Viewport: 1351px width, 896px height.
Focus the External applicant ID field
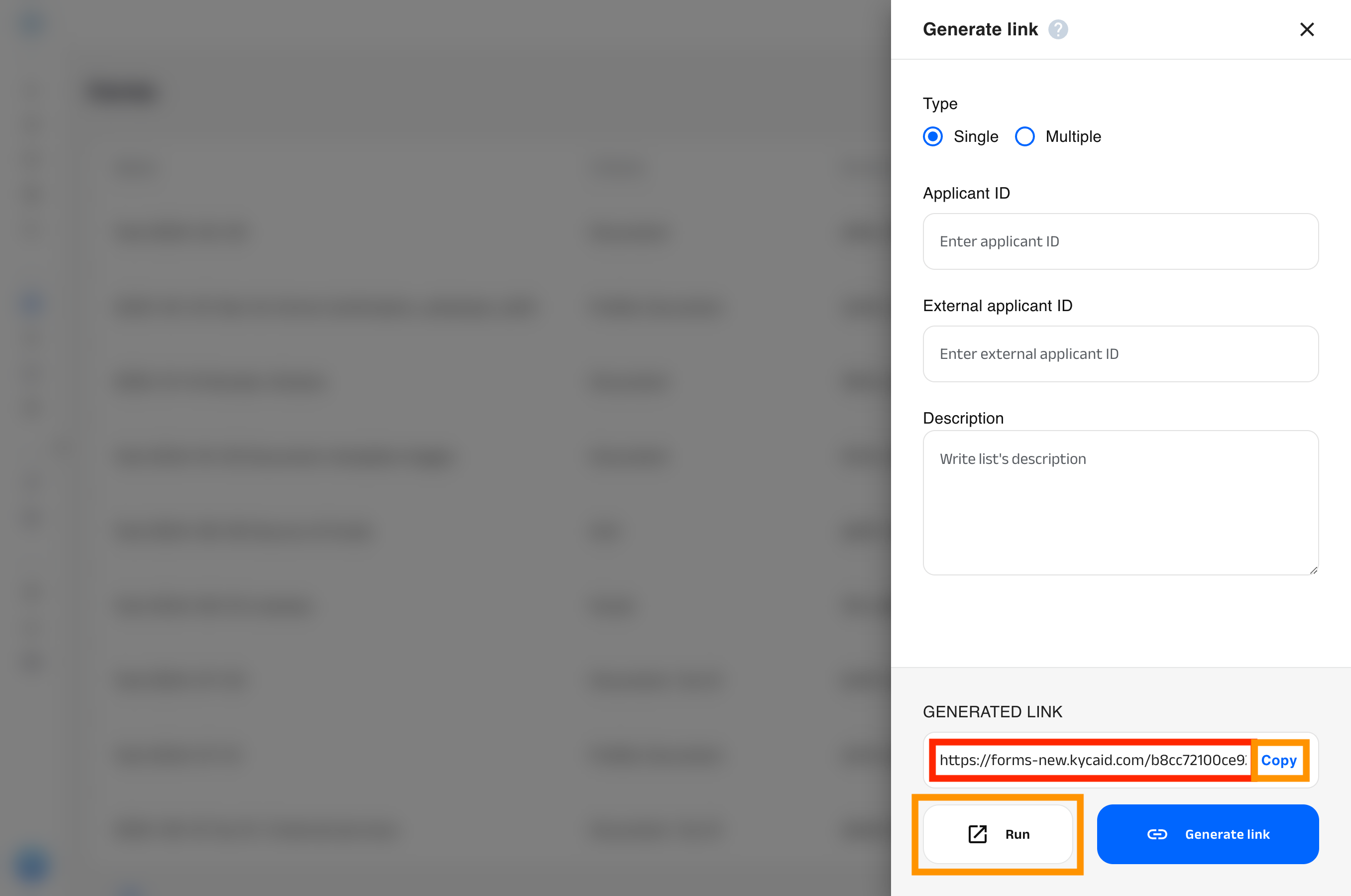(1121, 354)
